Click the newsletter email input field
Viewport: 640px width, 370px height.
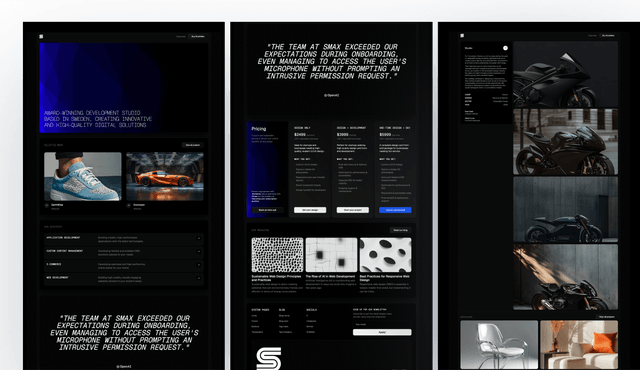(x=382, y=325)
